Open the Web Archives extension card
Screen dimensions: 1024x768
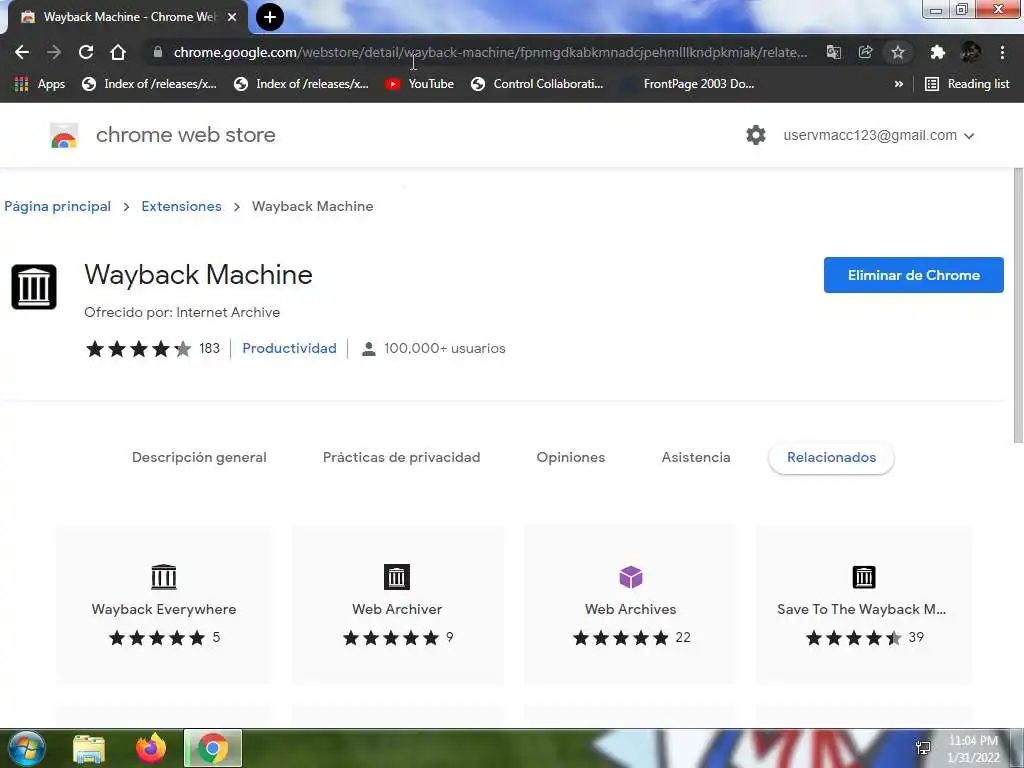630,604
